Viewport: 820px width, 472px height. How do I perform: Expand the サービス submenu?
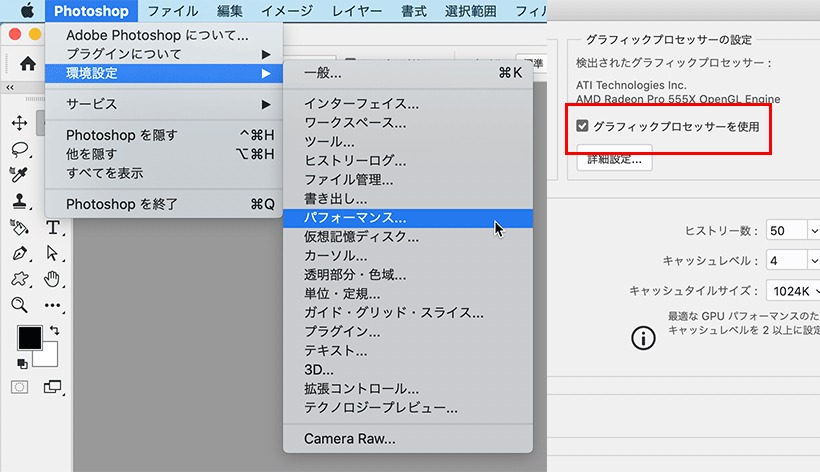coord(164,104)
